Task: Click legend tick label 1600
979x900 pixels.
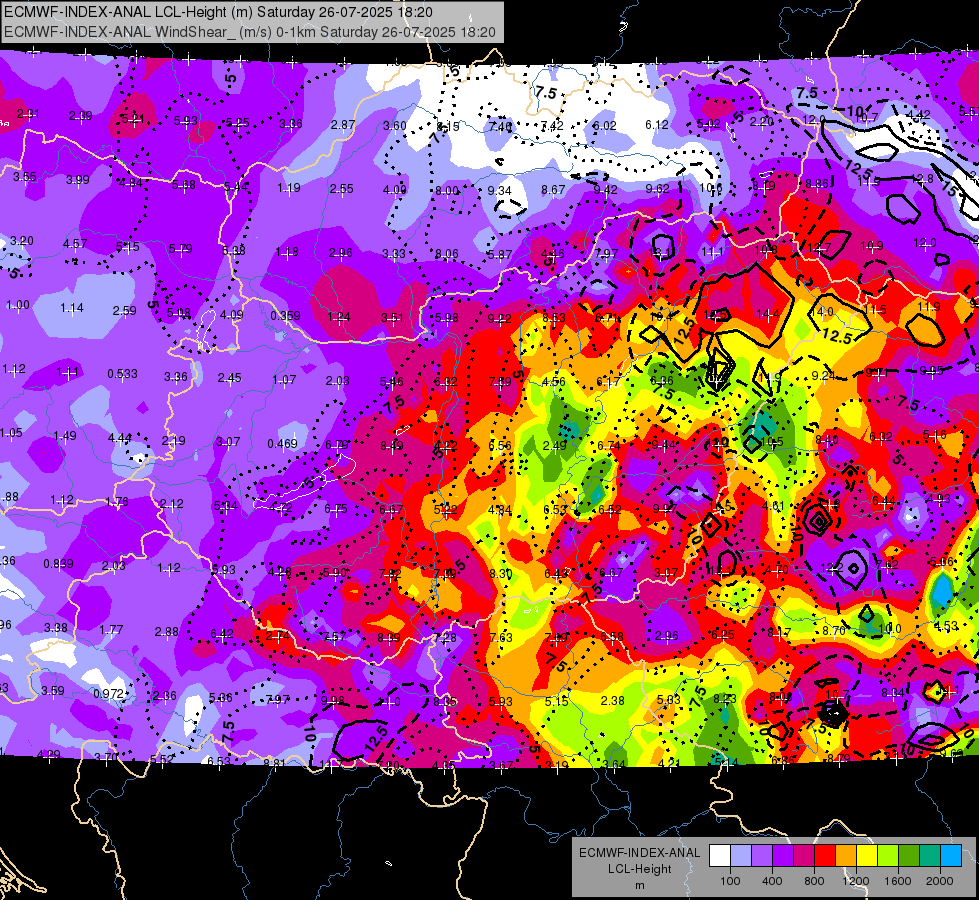Action: [x=898, y=881]
